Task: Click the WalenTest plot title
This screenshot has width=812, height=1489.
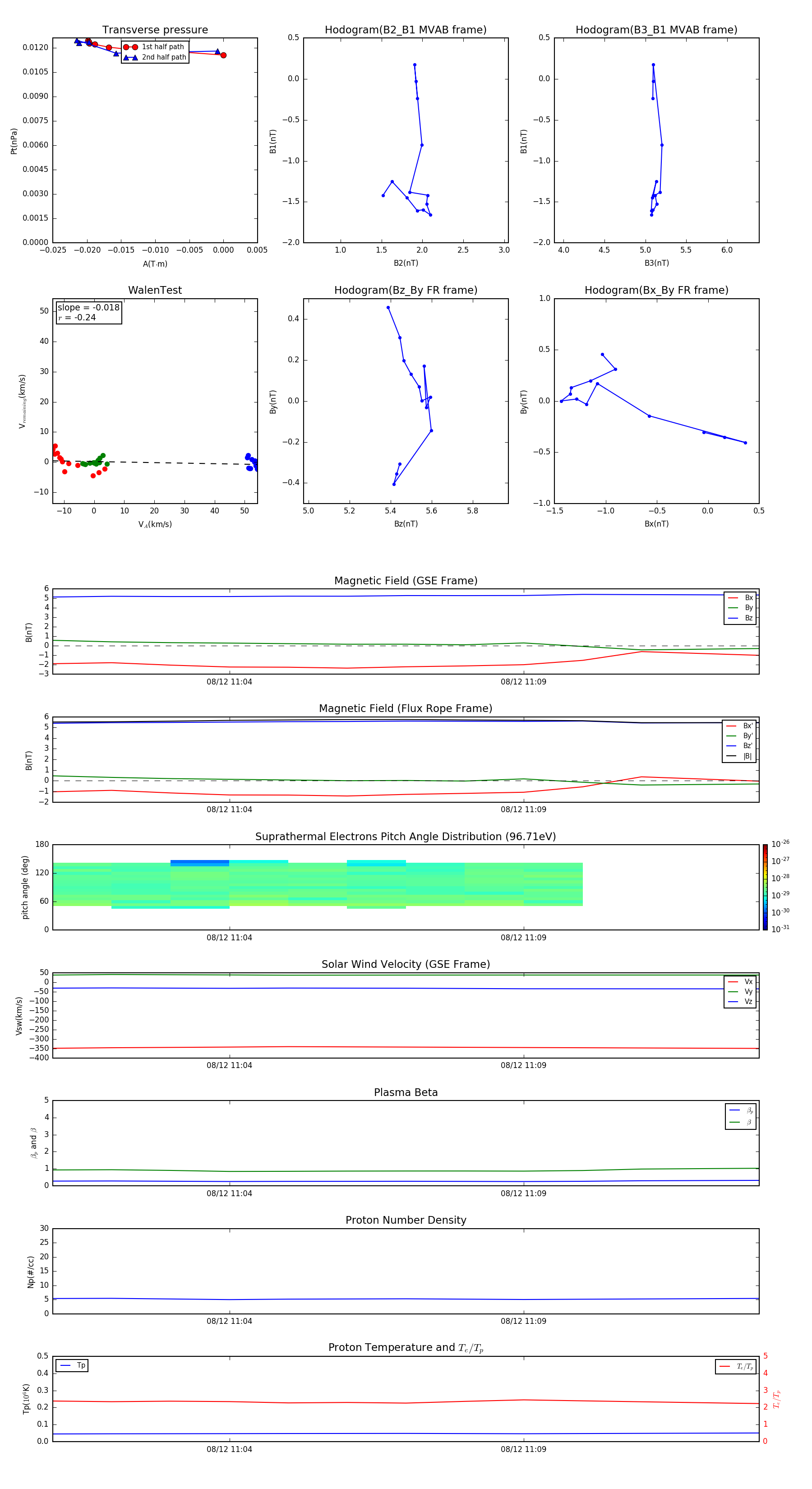Action: click(155, 290)
